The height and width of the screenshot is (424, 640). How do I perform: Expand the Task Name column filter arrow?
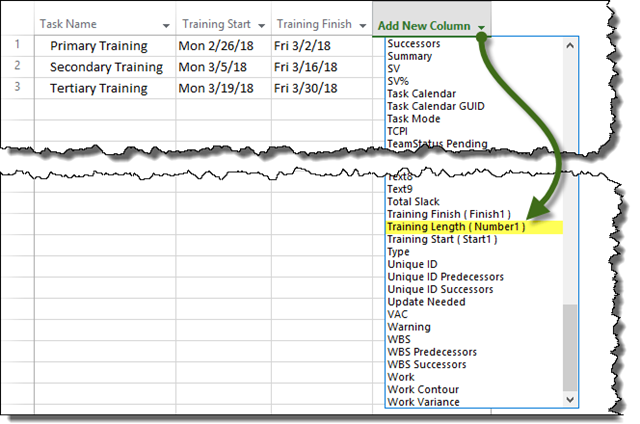coord(163,25)
